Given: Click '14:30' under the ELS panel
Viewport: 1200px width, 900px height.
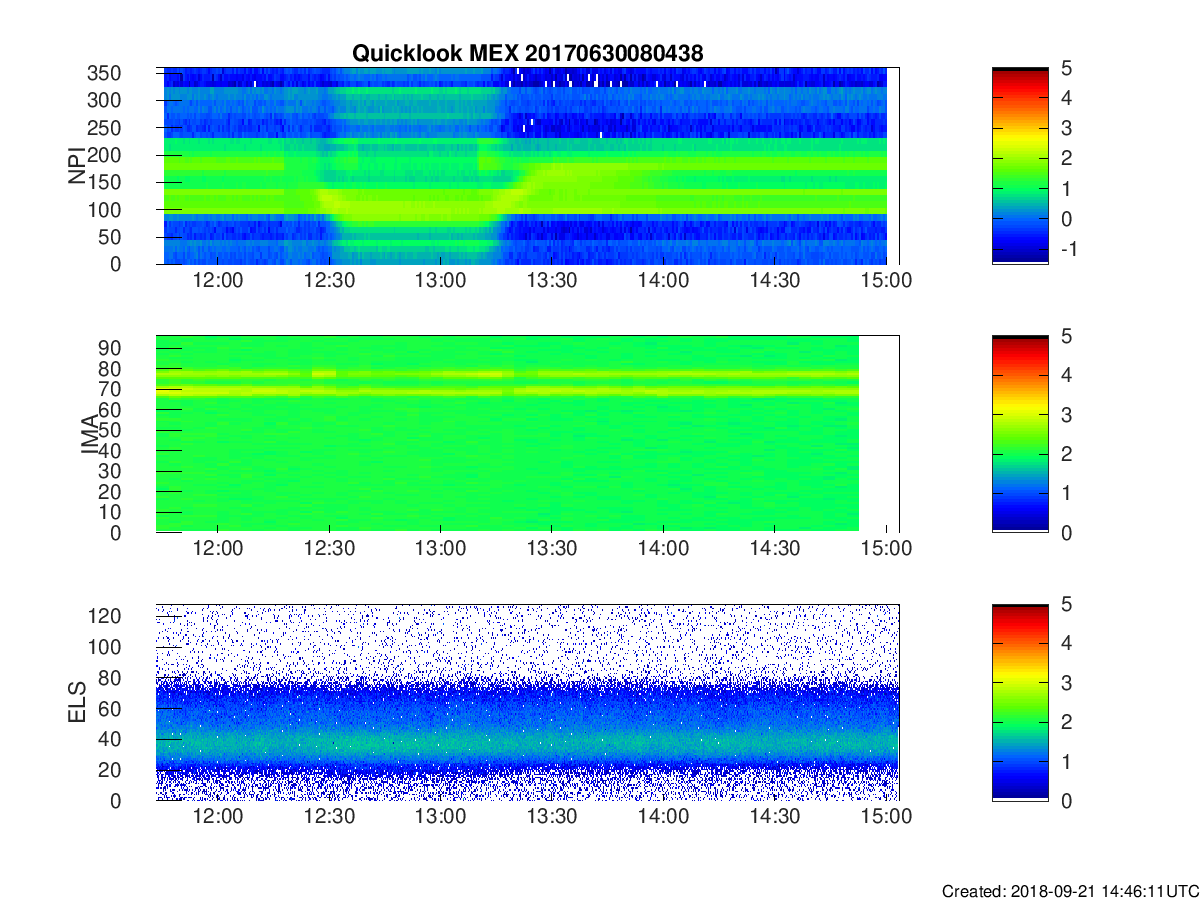Looking at the screenshot, I should [774, 818].
